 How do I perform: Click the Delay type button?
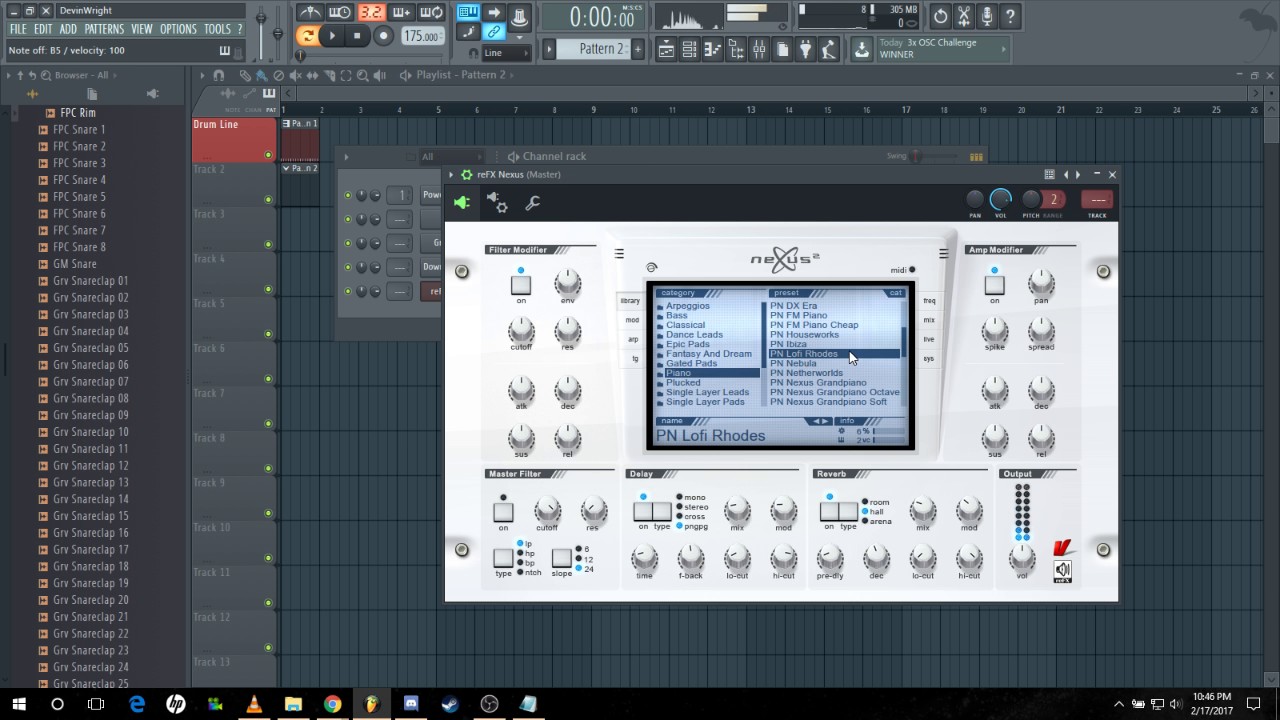coord(662,512)
